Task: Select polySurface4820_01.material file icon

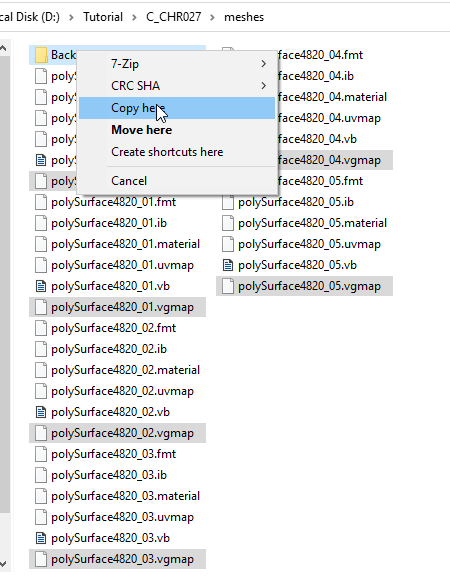Action: click(x=41, y=244)
